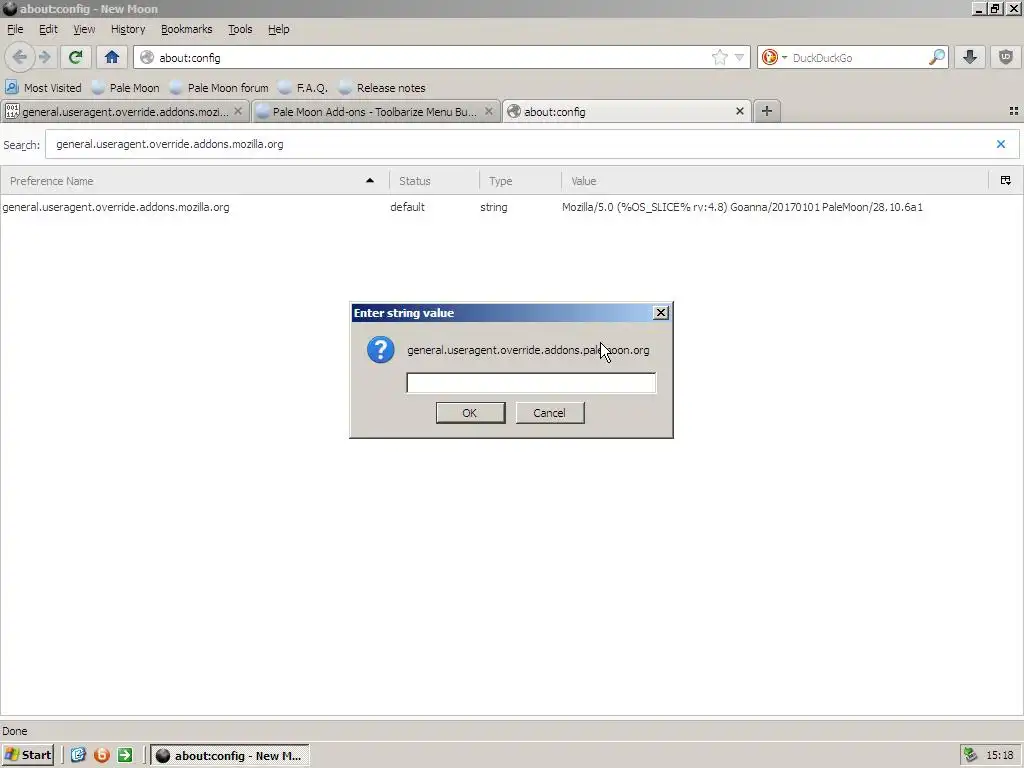Show the tab groups icon
The image size is (1024, 768).
tap(1014, 112)
